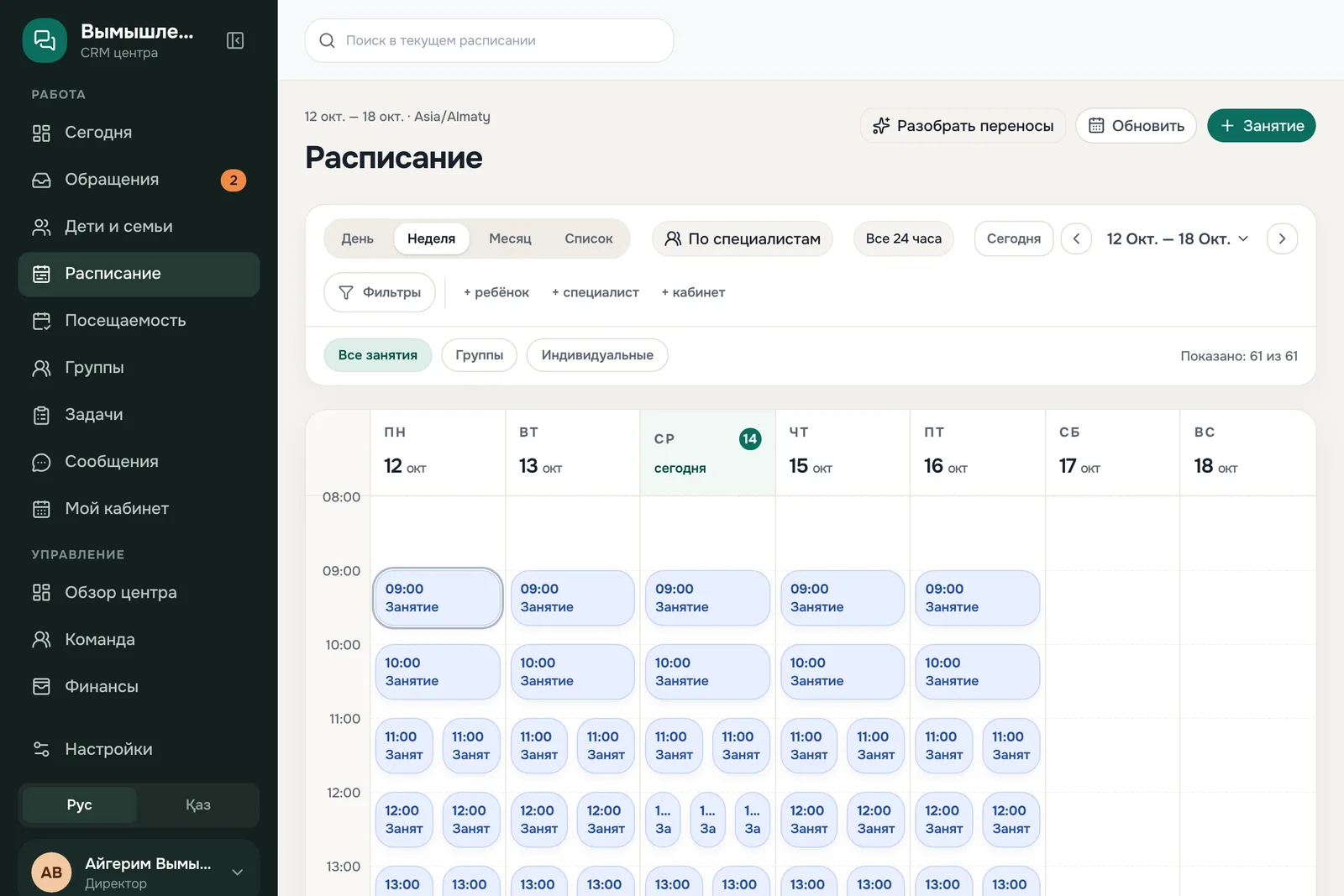Open Обзор центра icon
The image size is (1344, 896).
click(x=41, y=593)
